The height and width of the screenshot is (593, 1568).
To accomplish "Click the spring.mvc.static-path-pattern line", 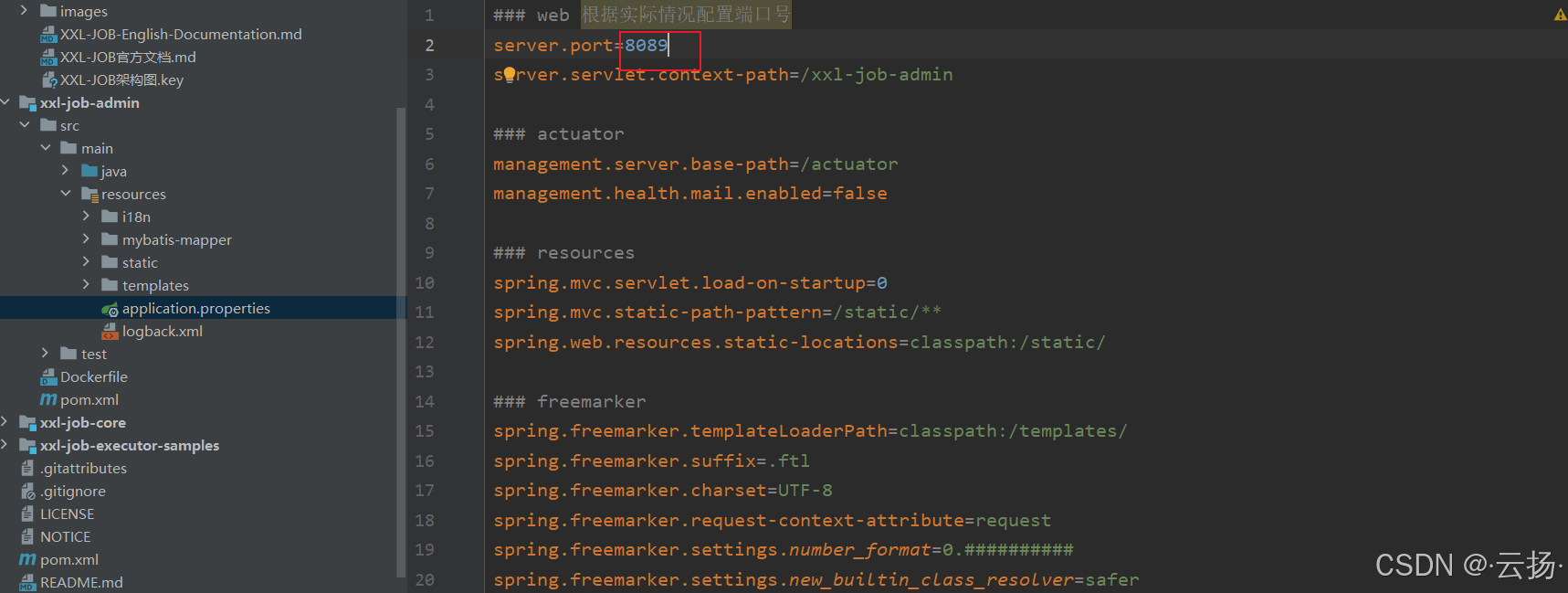I will (x=718, y=312).
